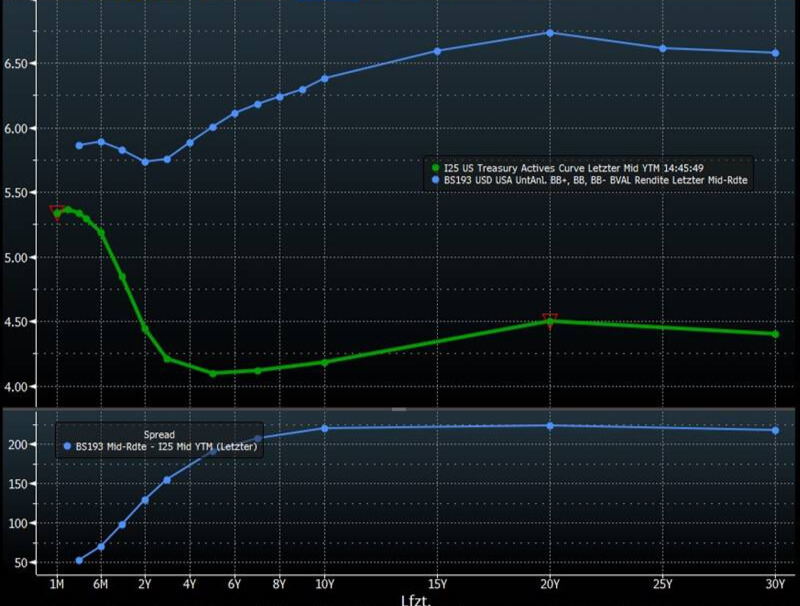The image size is (800, 606).
Task: Grab the divider handle between chart panels
Action: coord(399,409)
